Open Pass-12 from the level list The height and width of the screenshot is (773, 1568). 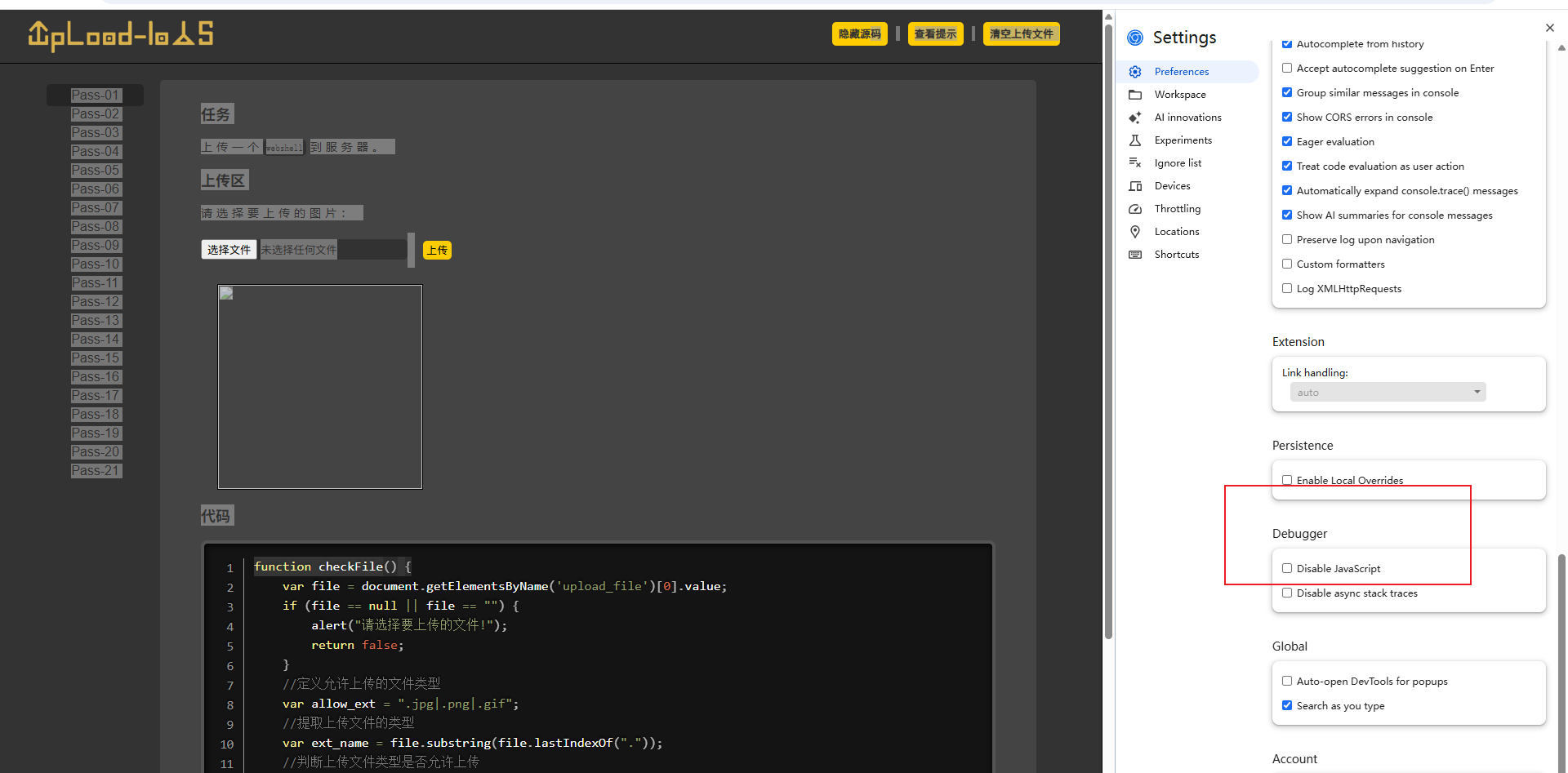[96, 302]
